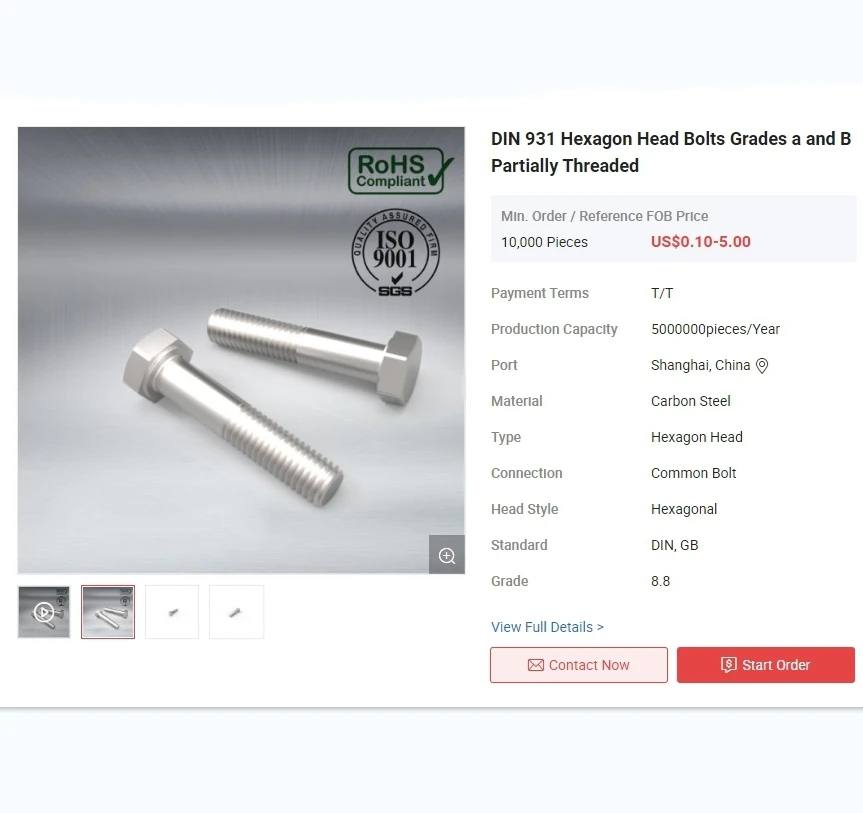Click the envelope icon in Contact Now
Viewport: 863px width, 813px height.
click(x=536, y=665)
